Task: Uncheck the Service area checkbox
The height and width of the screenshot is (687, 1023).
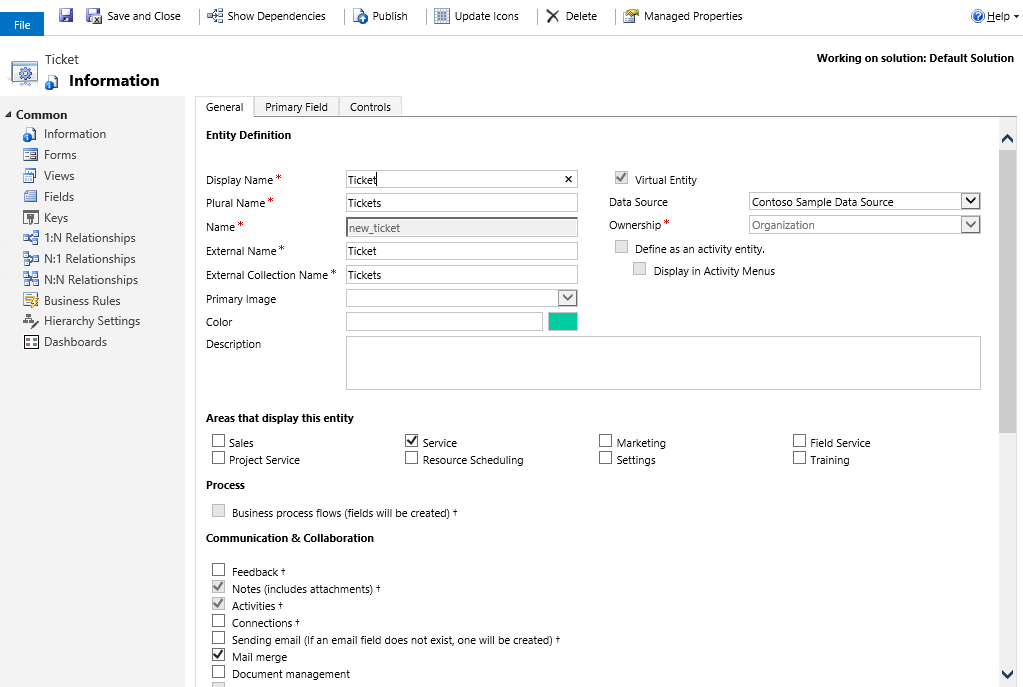Action: 412,441
